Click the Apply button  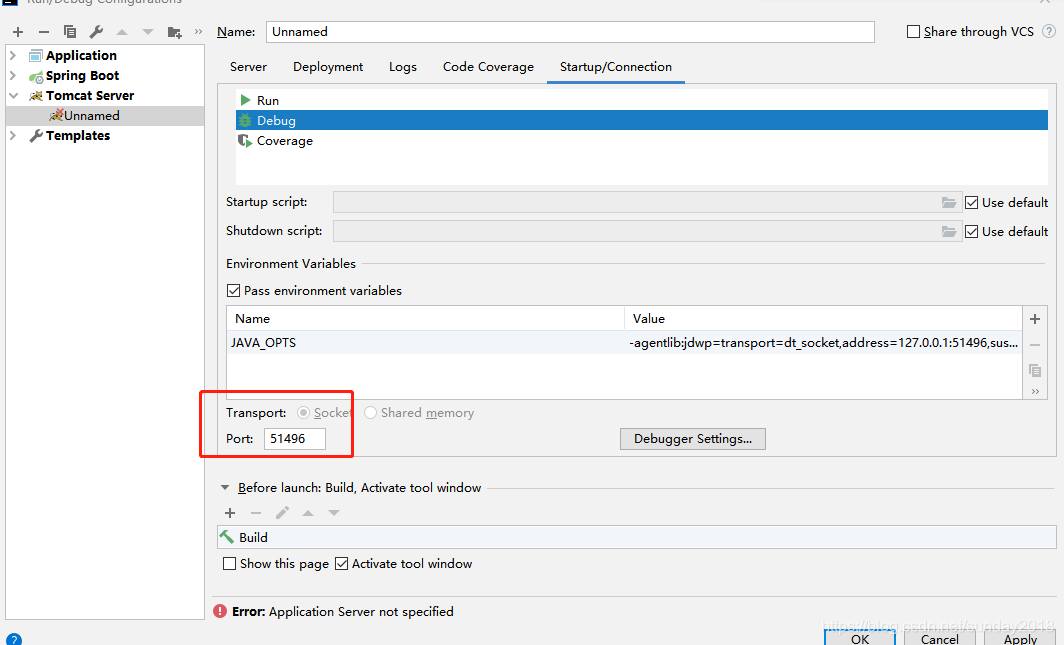click(x=1021, y=638)
